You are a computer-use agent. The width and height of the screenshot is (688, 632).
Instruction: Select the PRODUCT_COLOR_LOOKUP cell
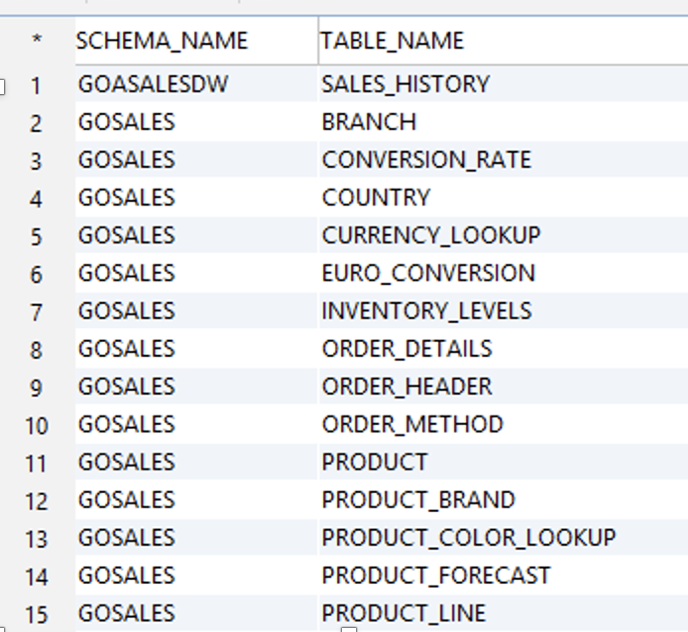point(503,538)
